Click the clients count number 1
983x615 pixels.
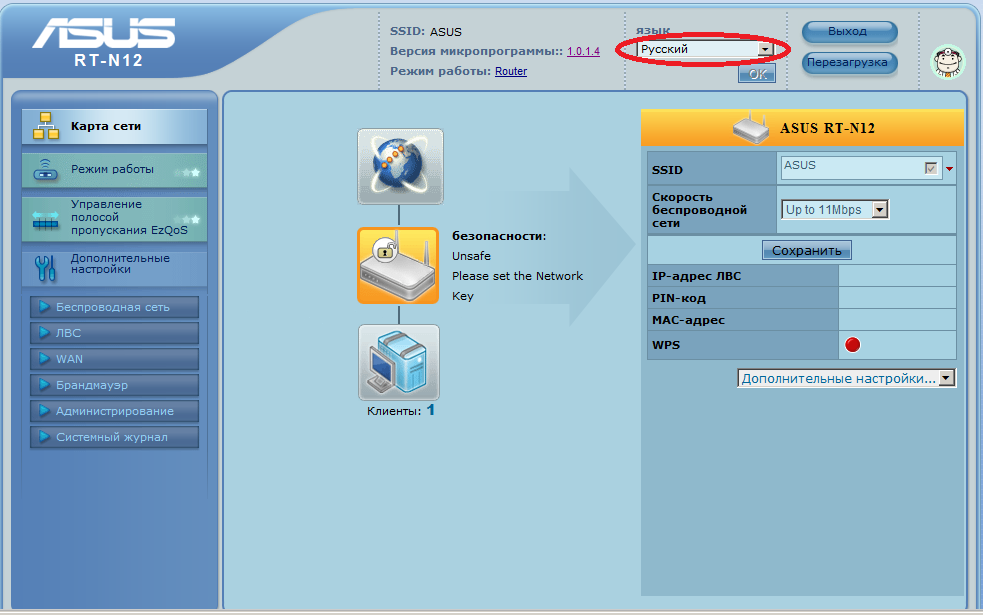coord(431,410)
